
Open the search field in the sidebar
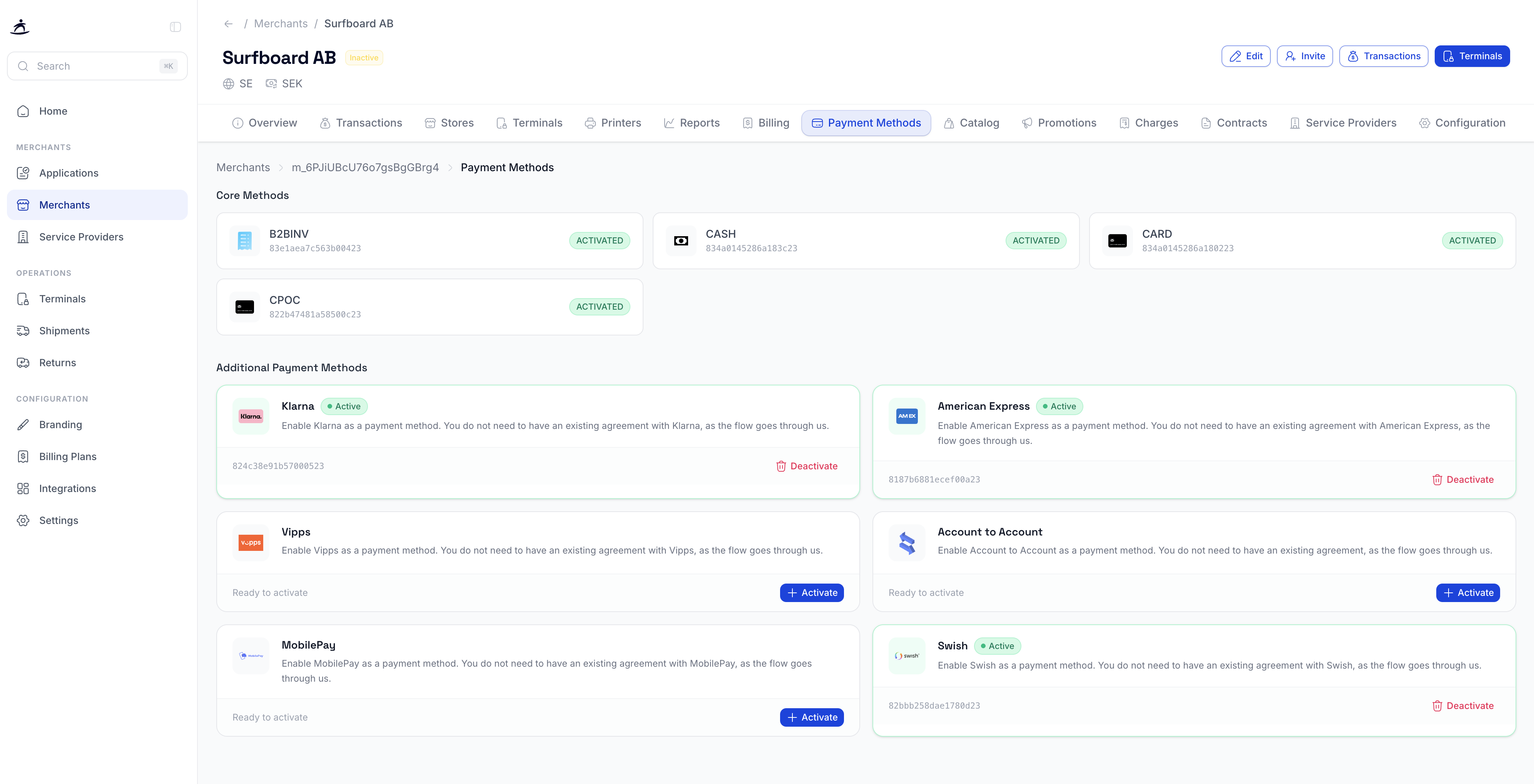[97, 65]
